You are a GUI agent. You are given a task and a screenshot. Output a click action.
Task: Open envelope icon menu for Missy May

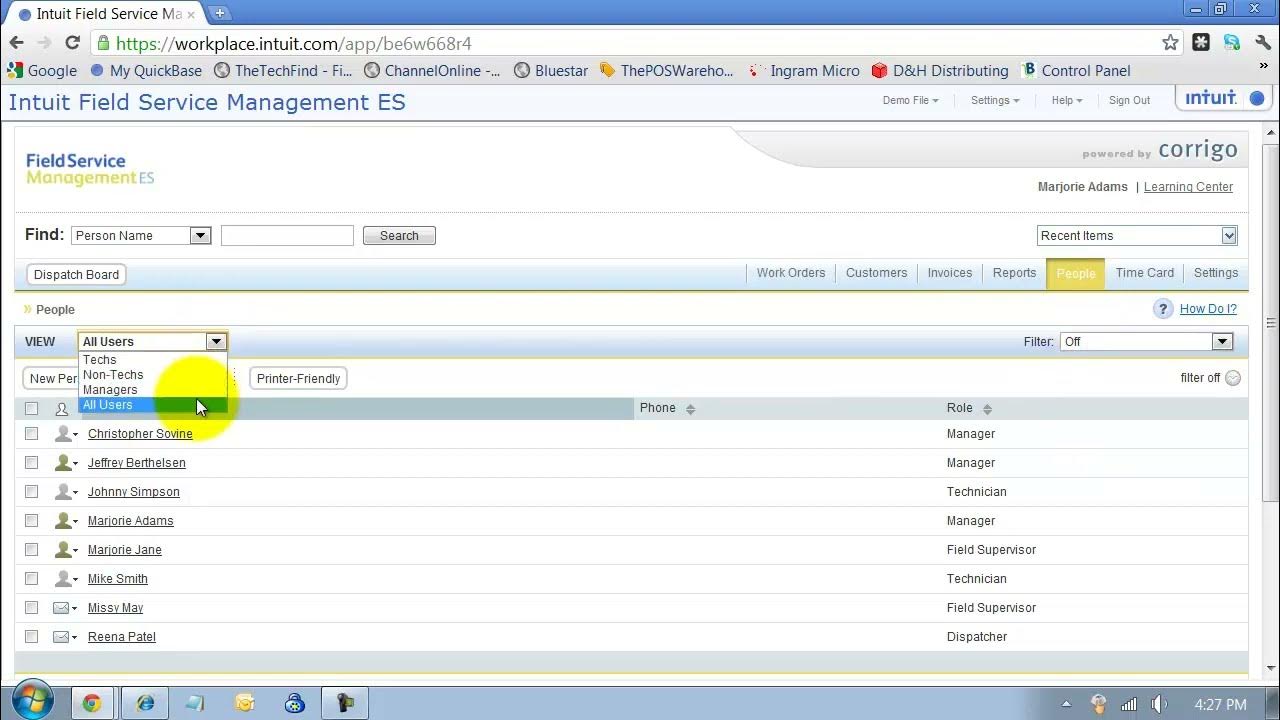(x=66, y=608)
